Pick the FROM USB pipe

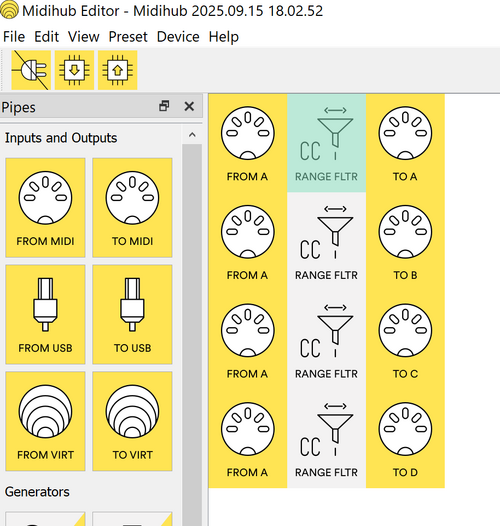point(45,314)
